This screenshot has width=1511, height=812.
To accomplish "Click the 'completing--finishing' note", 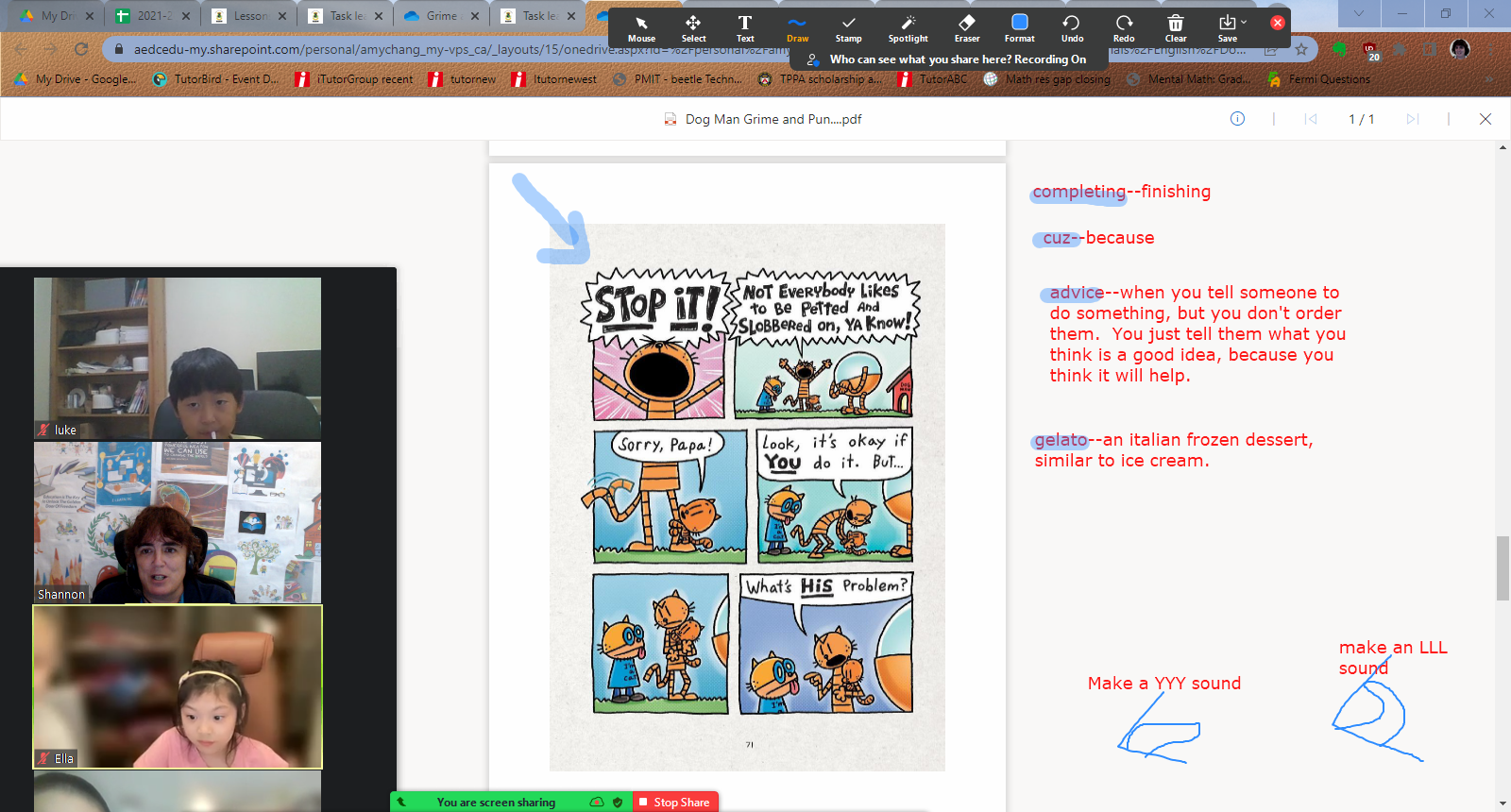I will click(1121, 192).
